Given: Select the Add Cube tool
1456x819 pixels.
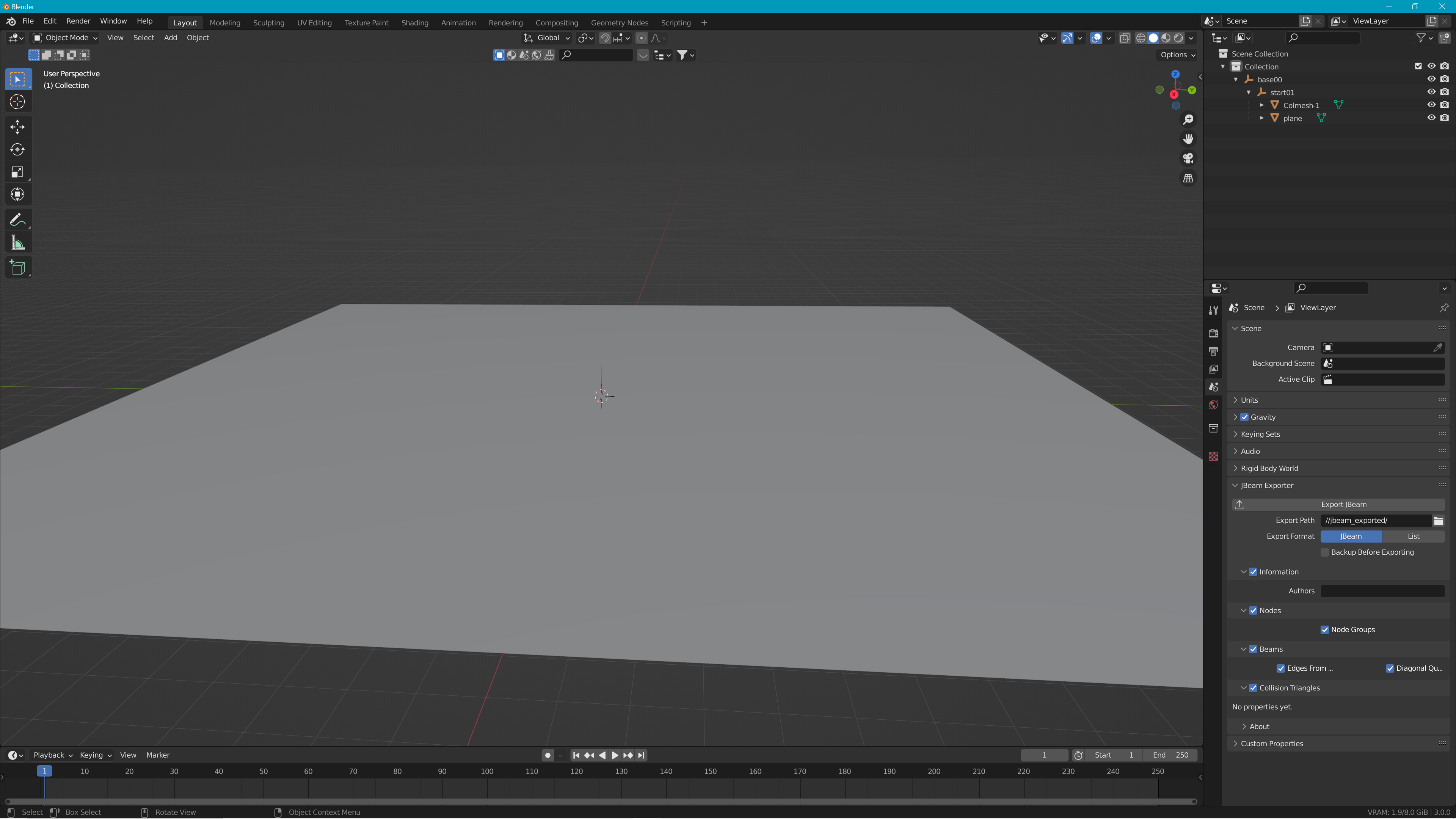Looking at the screenshot, I should pos(17,267).
